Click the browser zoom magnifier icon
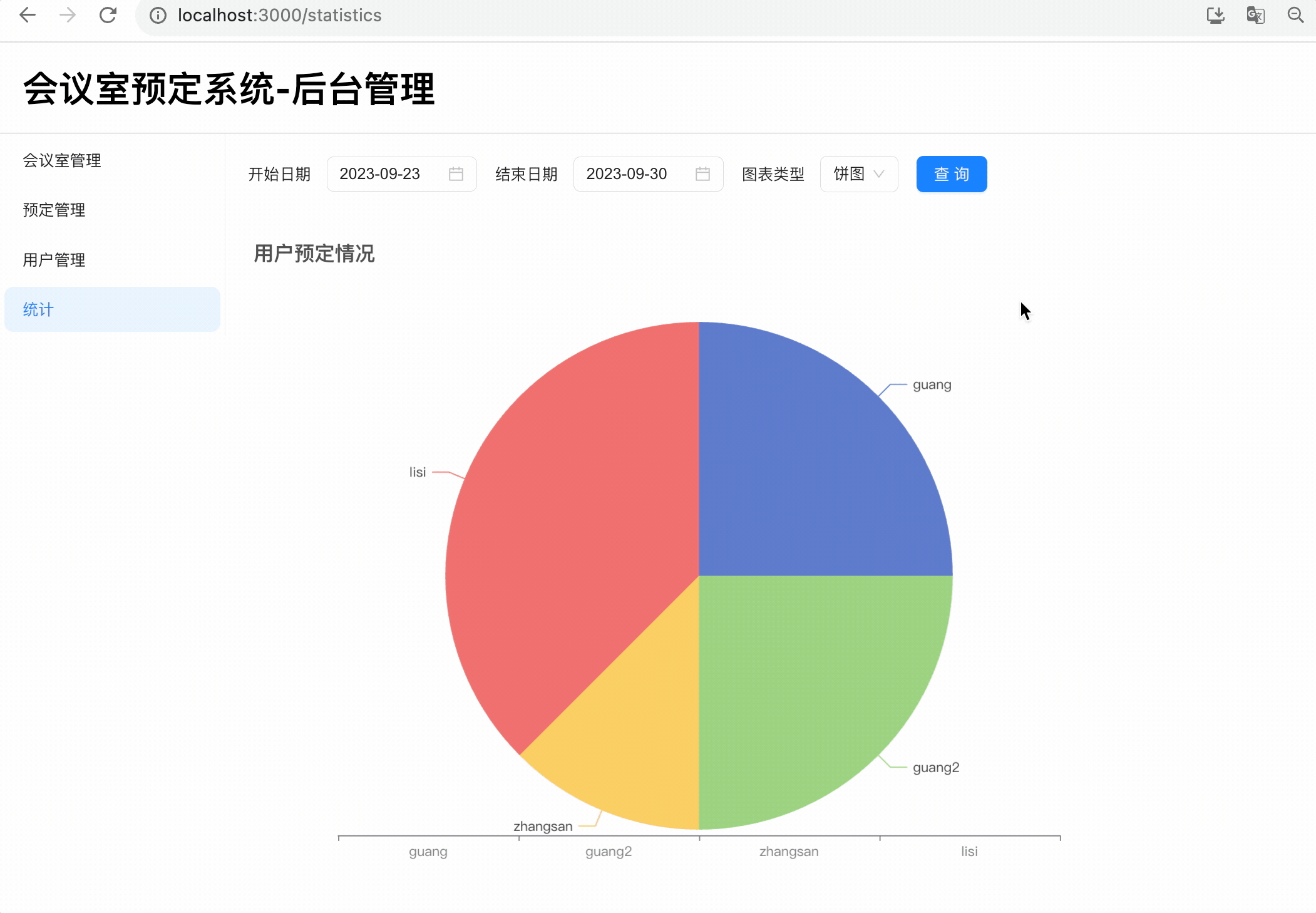Image resolution: width=1316 pixels, height=913 pixels. [x=1295, y=15]
